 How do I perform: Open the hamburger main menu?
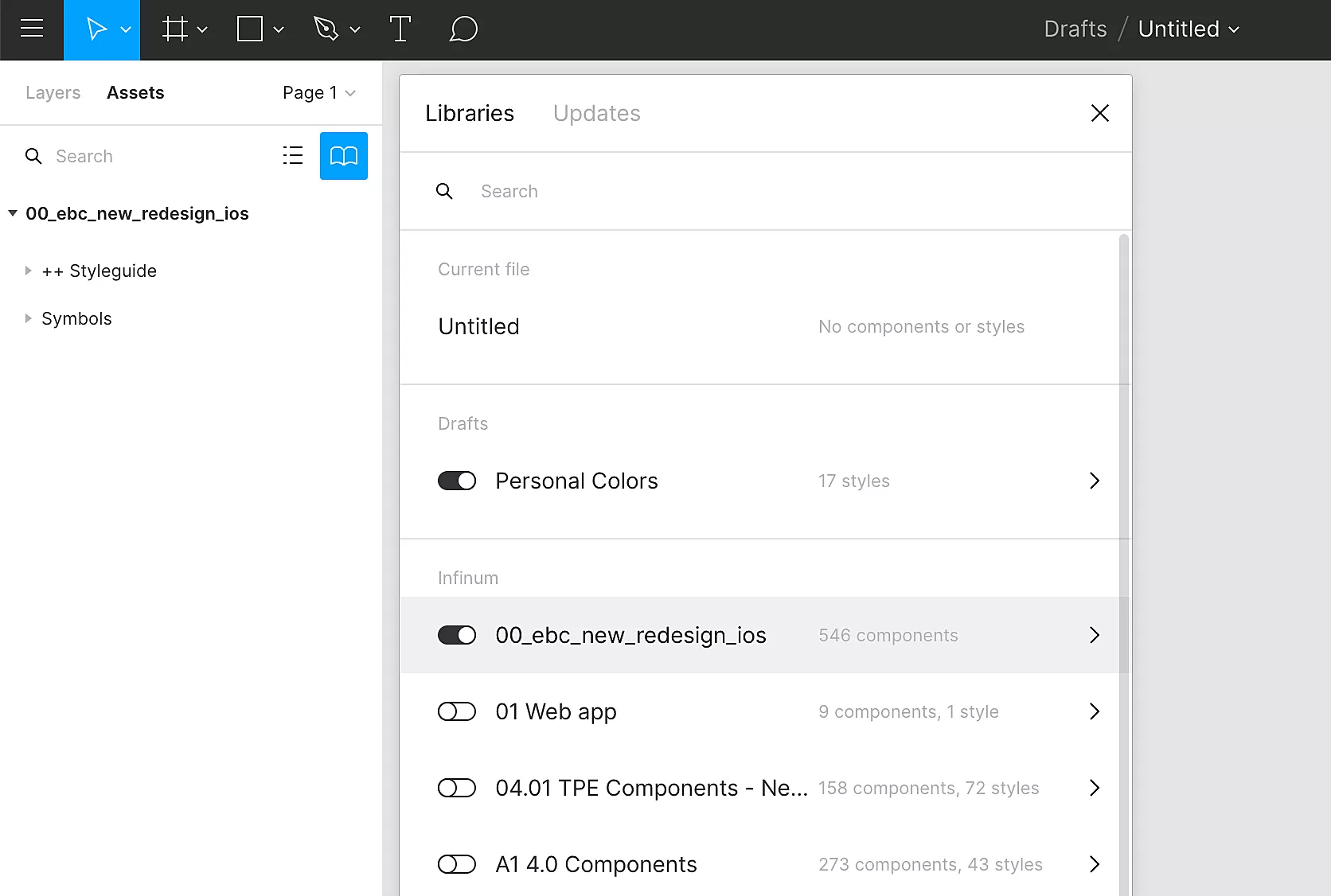point(32,29)
